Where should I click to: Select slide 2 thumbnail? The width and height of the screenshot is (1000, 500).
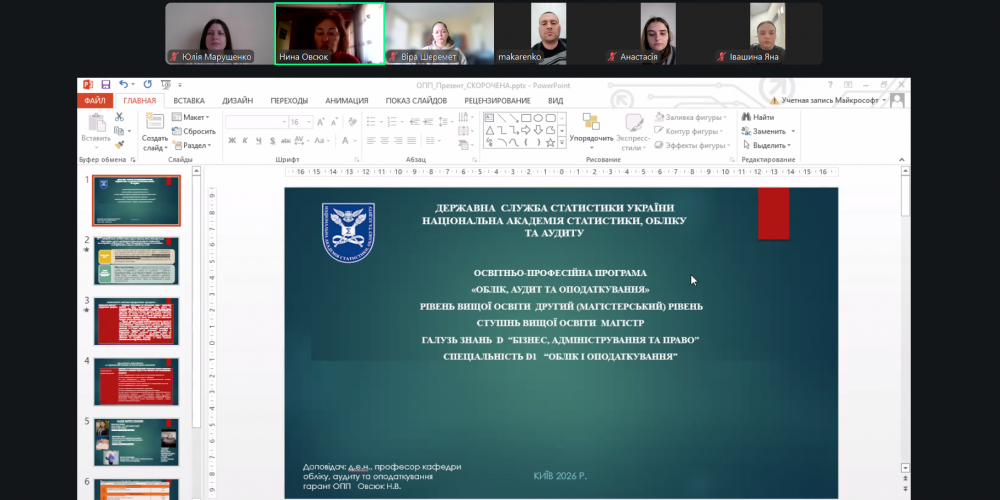tap(136, 261)
